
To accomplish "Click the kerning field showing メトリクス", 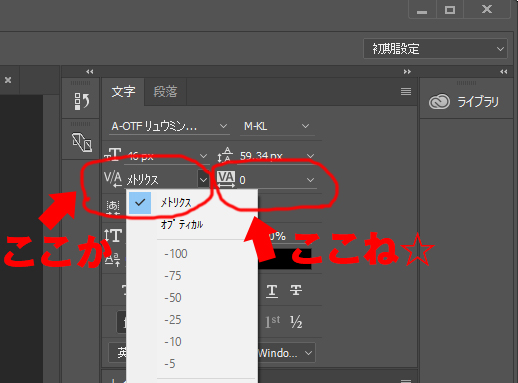I will click(161, 180).
